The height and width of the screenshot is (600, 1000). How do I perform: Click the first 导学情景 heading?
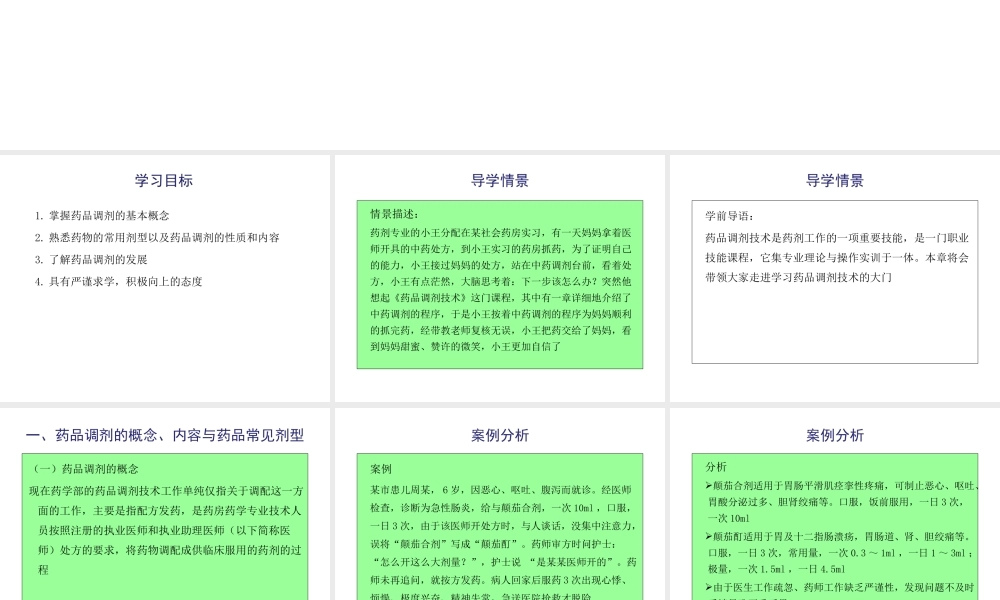tap(499, 181)
